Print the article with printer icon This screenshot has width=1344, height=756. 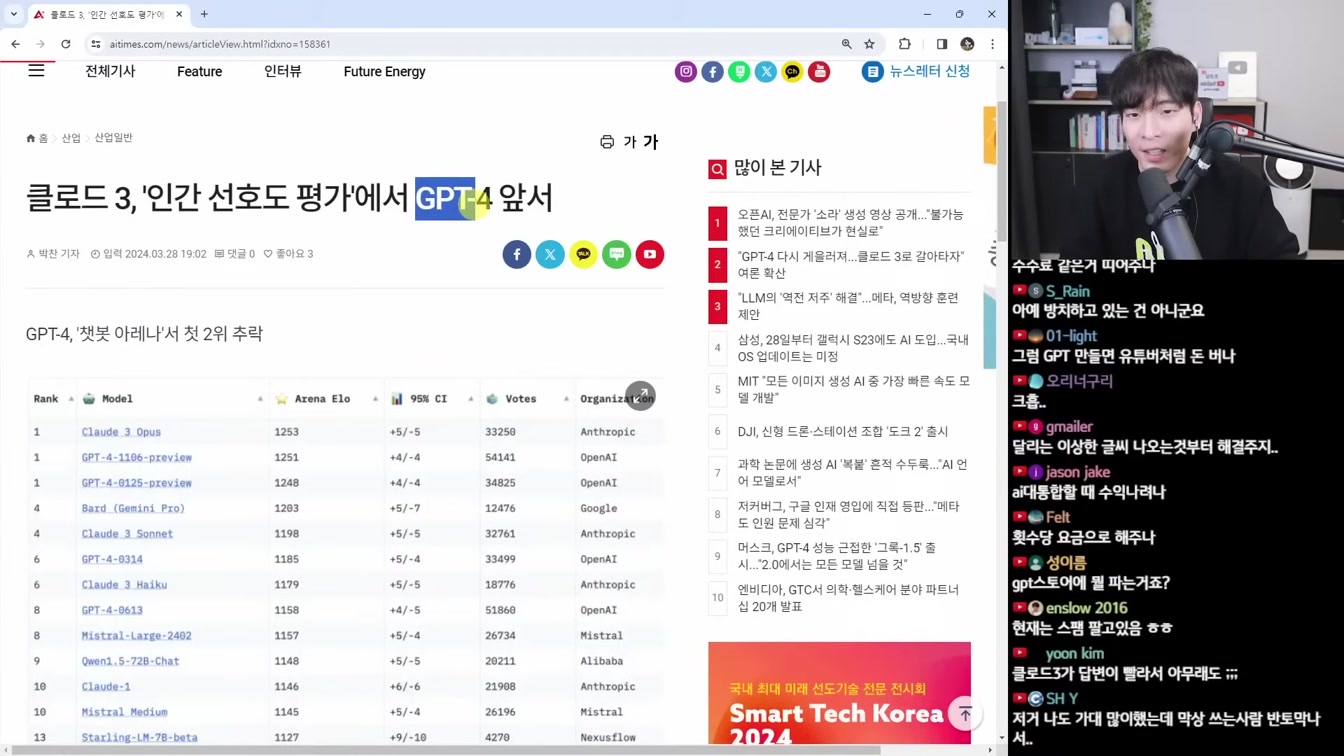point(607,142)
